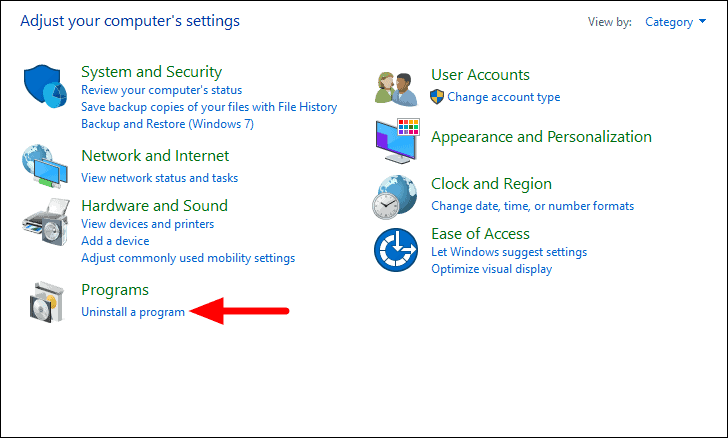Image resolution: width=728 pixels, height=438 pixels.
Task: Click the Hardware and Sound printer icon
Action: point(46,222)
